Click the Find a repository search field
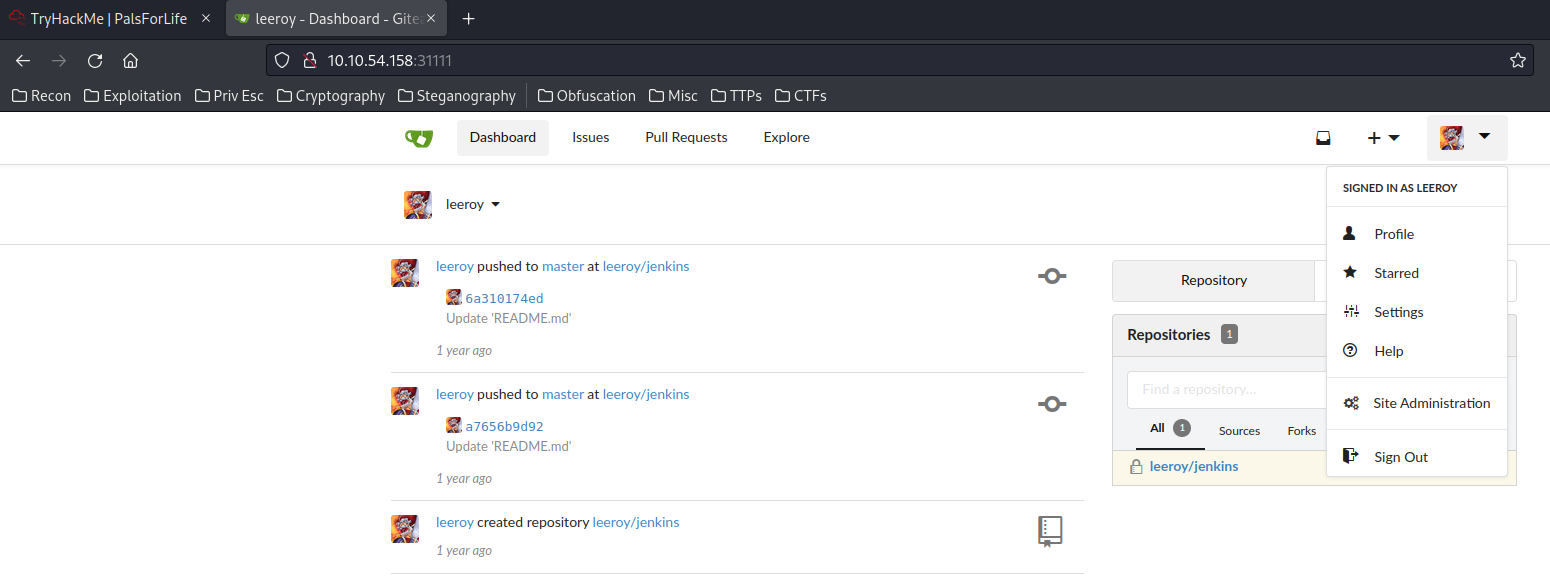Viewport: 1550px width, 587px height. (x=1226, y=389)
